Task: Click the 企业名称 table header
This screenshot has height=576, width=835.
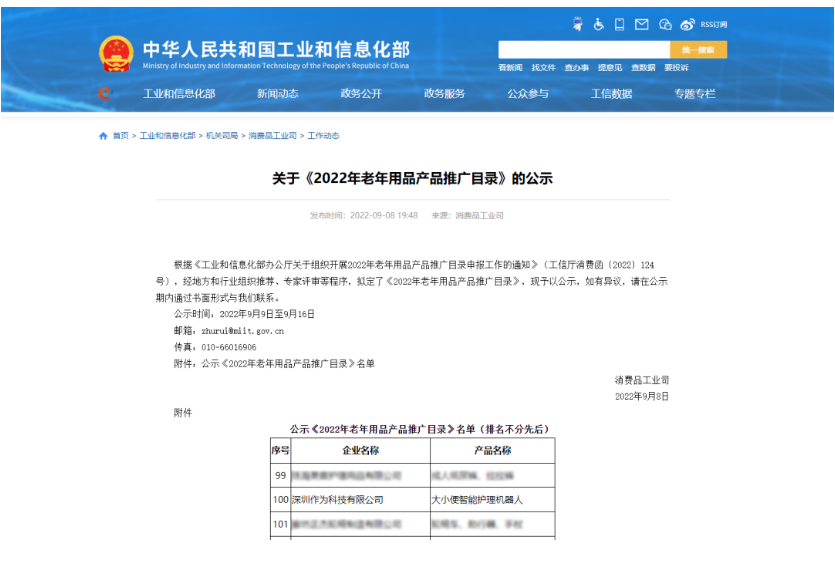Action: tap(361, 451)
